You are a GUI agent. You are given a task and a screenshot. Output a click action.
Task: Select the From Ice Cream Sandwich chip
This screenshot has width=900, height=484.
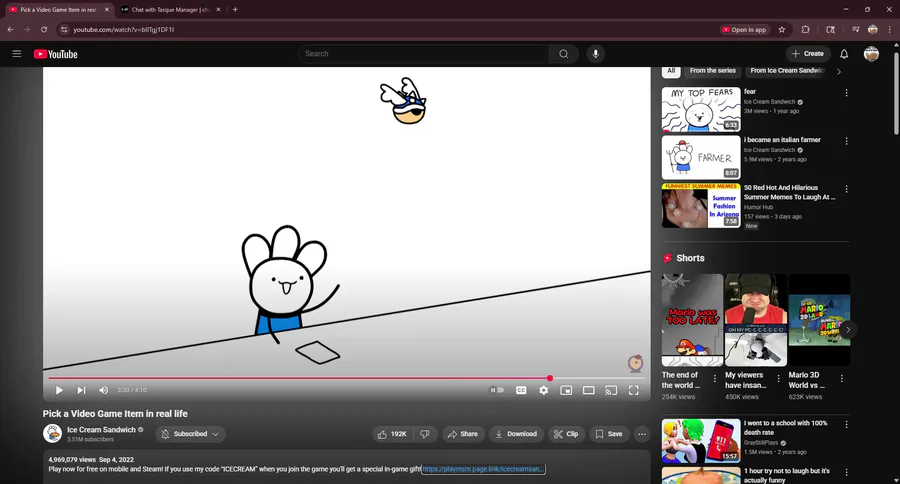click(x=786, y=71)
